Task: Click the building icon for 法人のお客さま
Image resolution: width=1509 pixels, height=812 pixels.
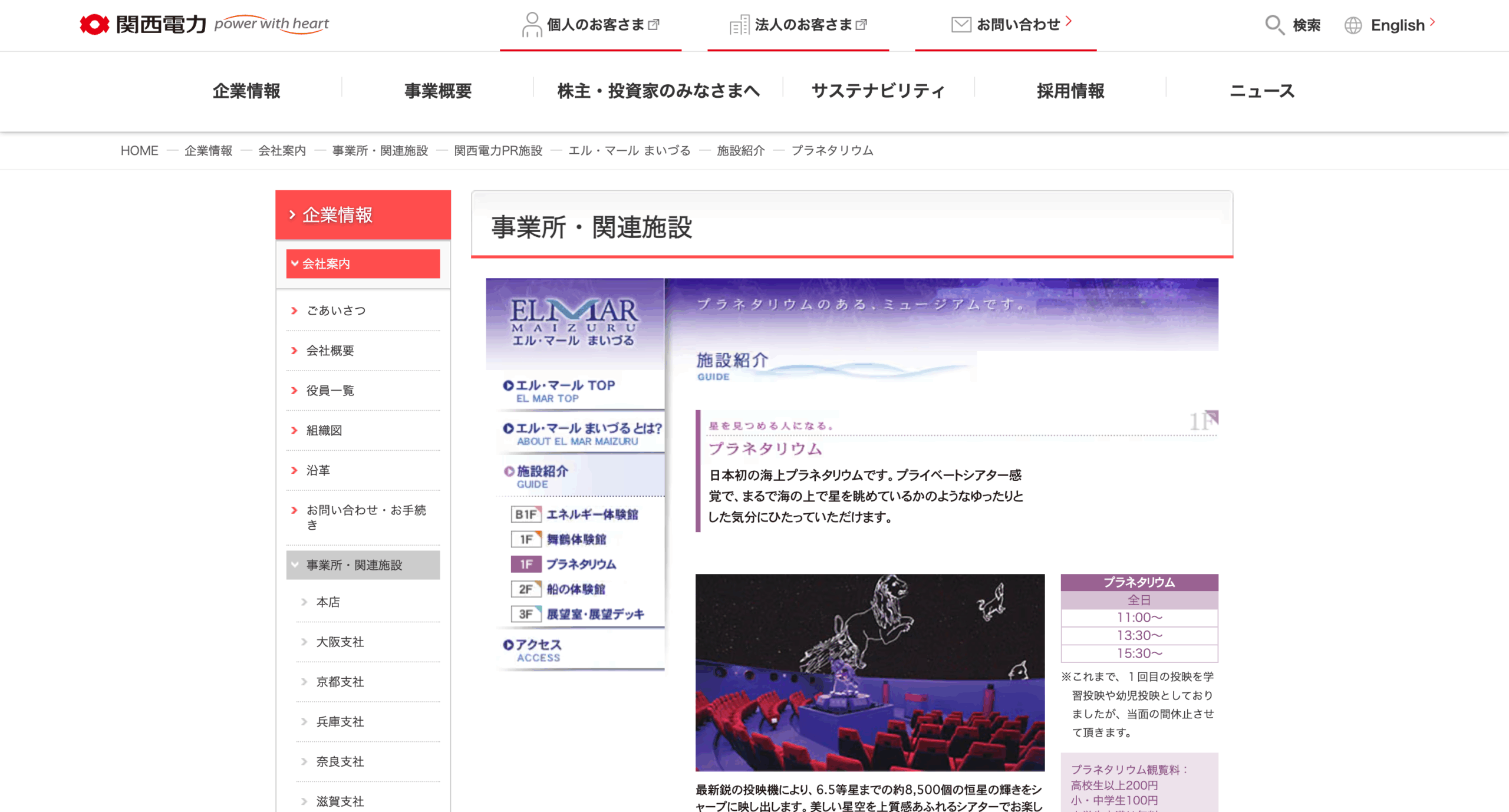Action: [x=739, y=25]
